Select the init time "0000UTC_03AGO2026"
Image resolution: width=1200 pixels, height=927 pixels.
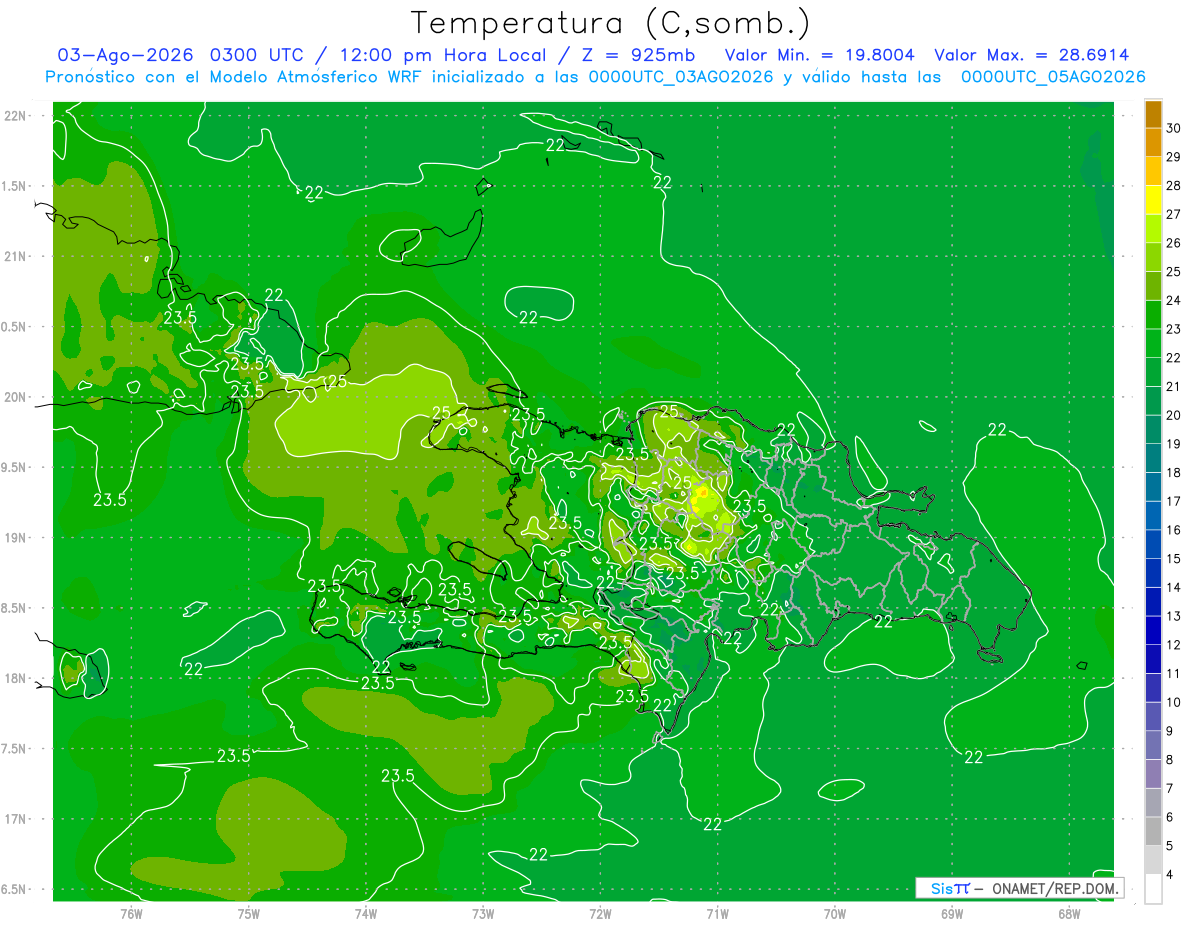[x=680, y=77]
